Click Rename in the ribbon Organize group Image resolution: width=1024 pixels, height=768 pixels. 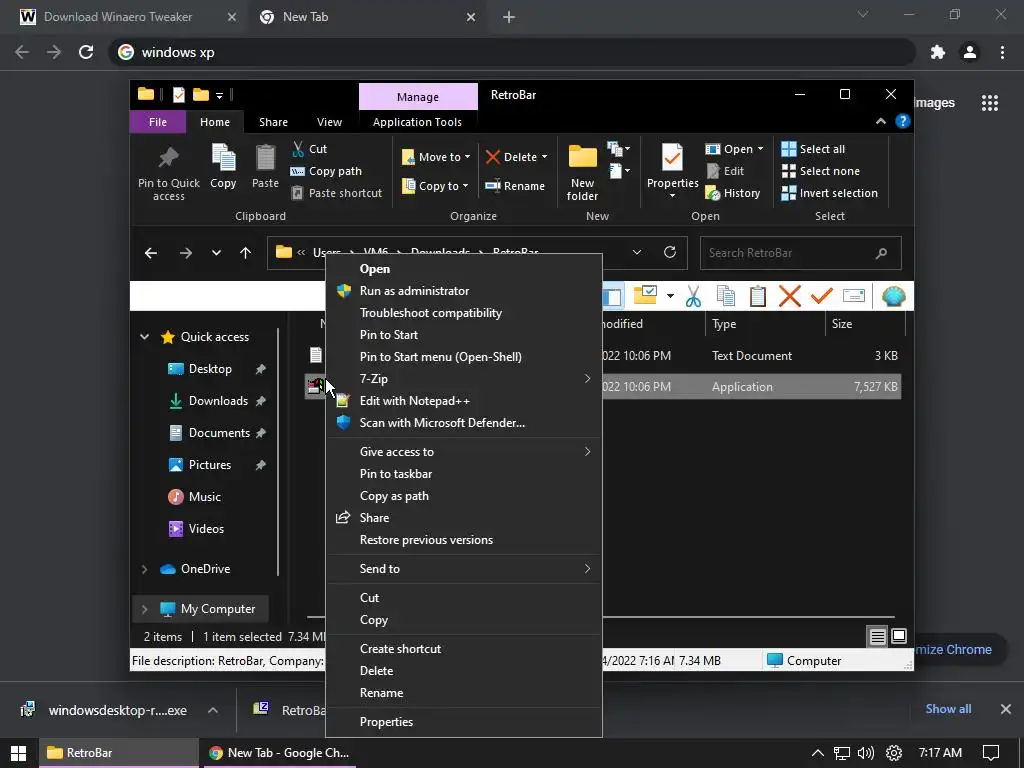click(x=515, y=186)
